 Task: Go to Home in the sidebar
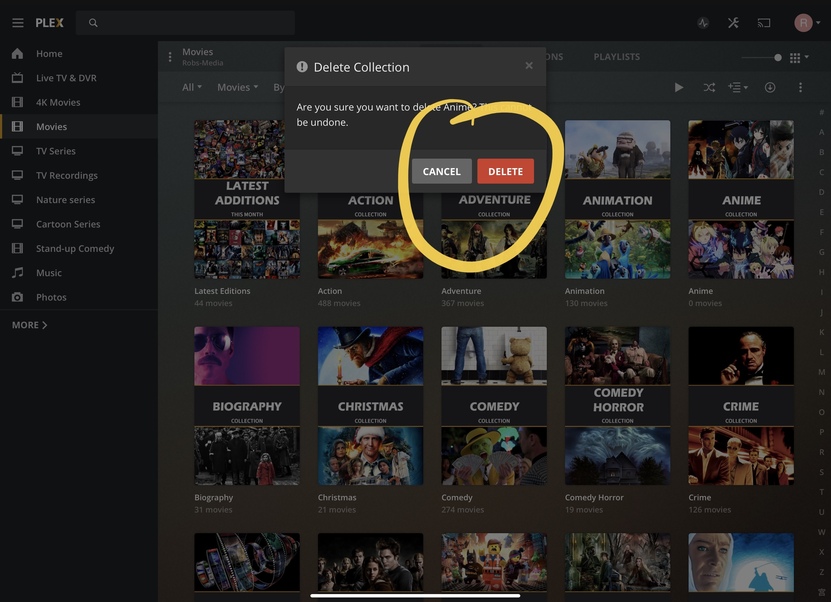coord(79,54)
